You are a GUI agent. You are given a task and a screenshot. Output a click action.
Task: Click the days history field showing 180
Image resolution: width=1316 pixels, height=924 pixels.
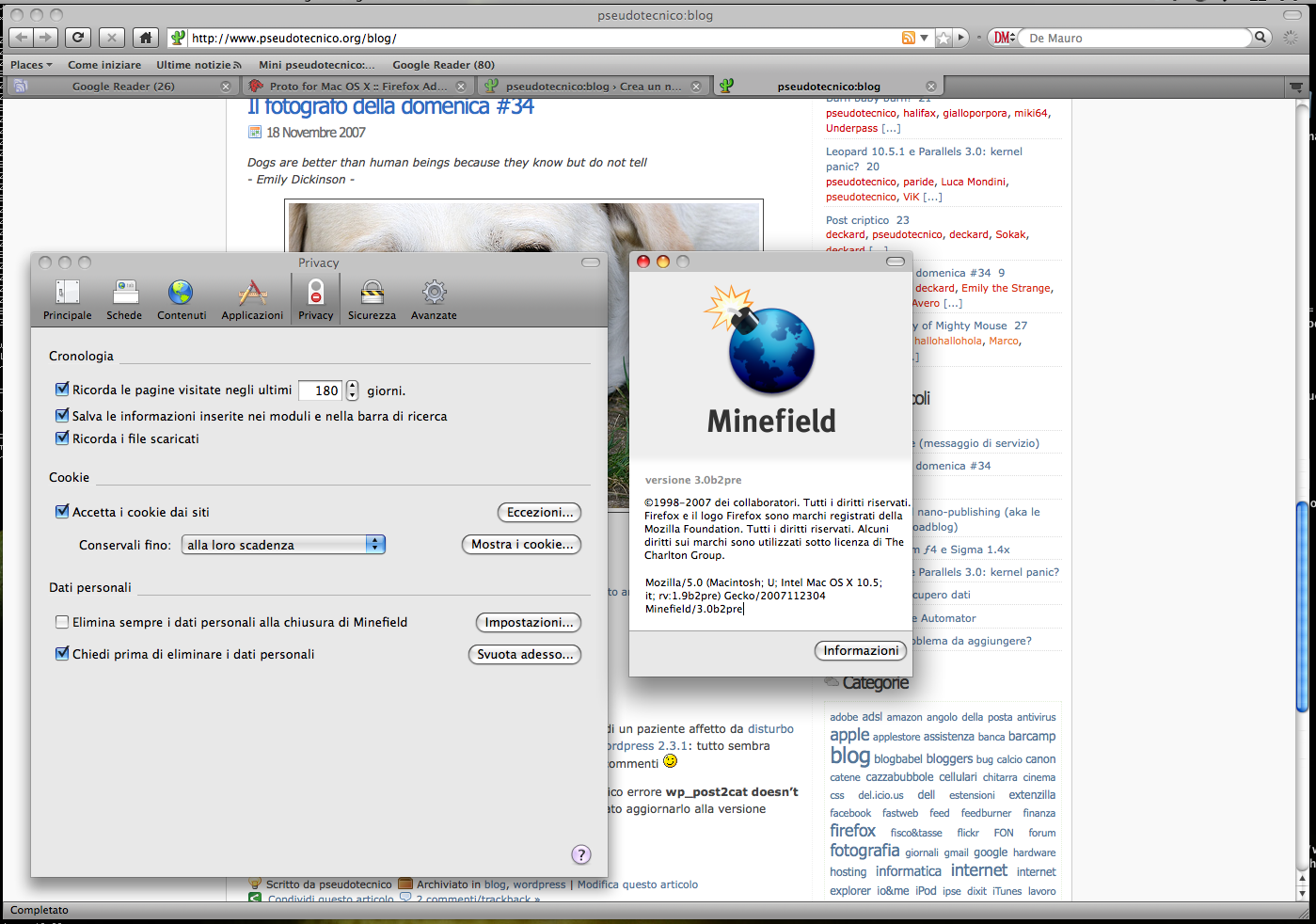(x=321, y=390)
